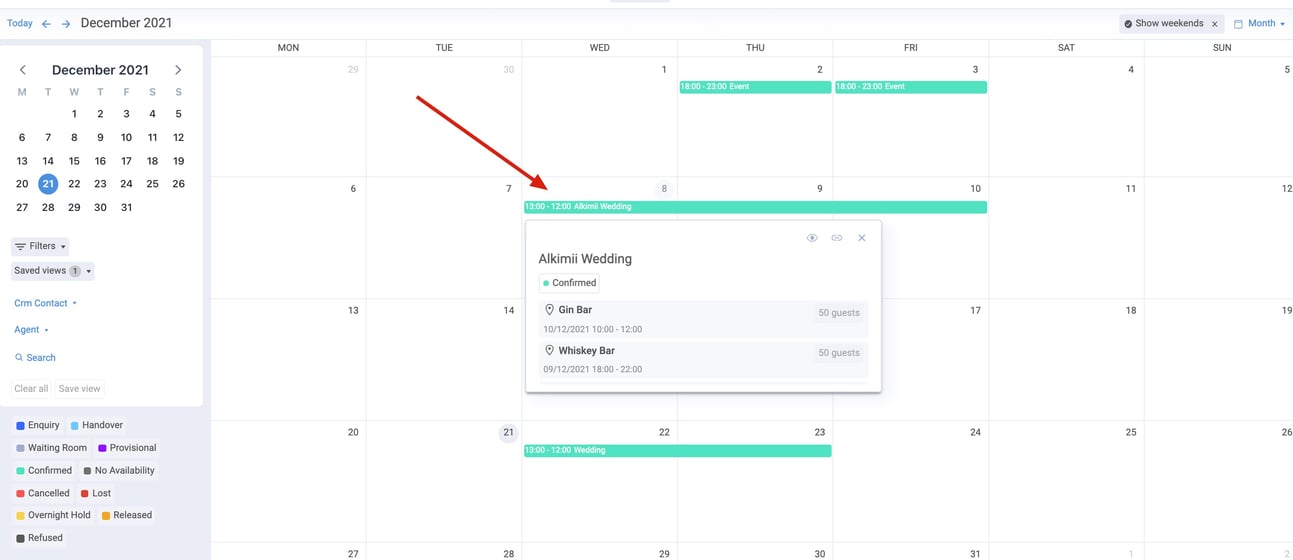Remove the Show weekends filter chip
The height and width of the screenshot is (560, 1293).
coord(1215,24)
